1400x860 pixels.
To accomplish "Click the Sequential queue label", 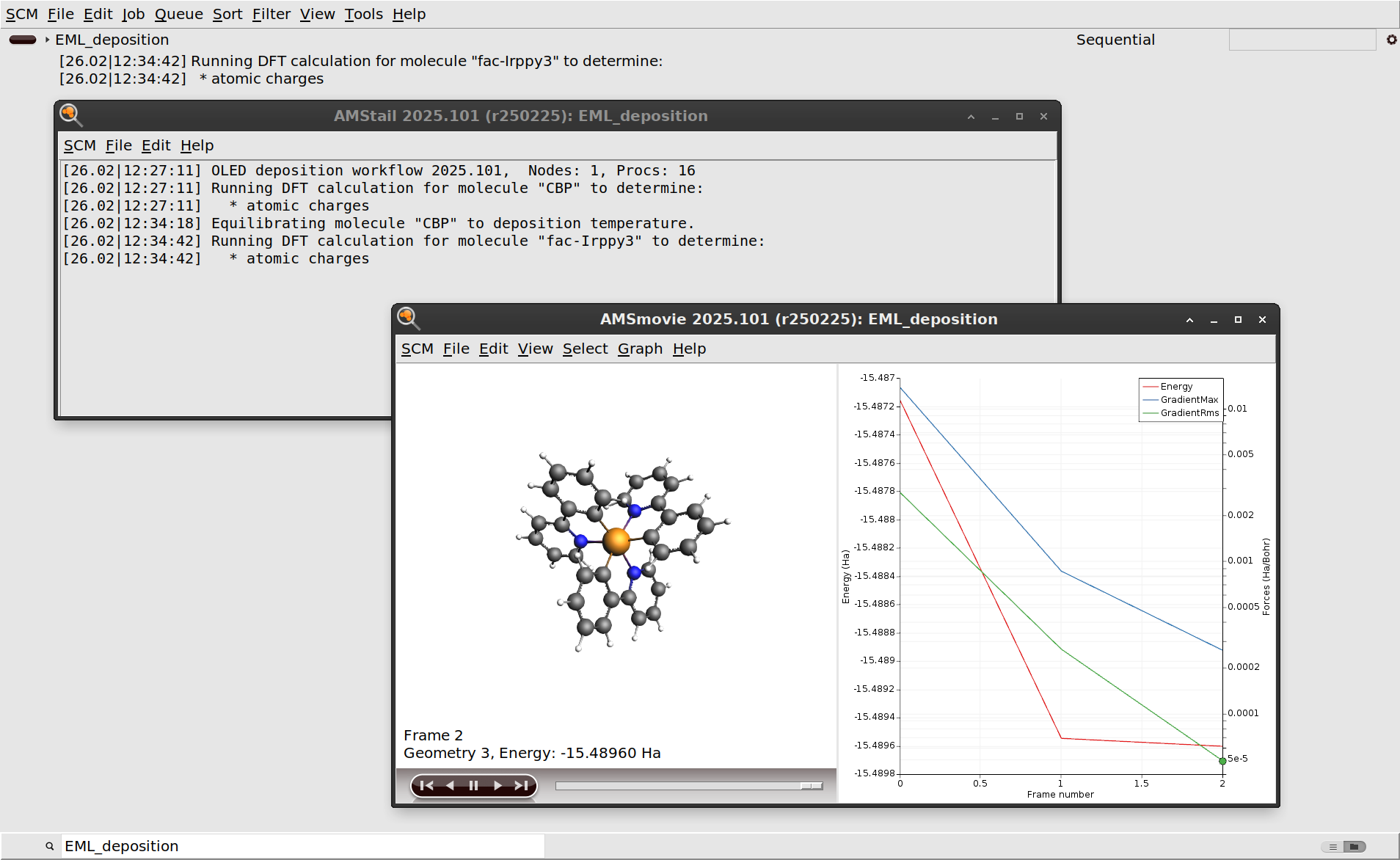I will point(1115,40).
